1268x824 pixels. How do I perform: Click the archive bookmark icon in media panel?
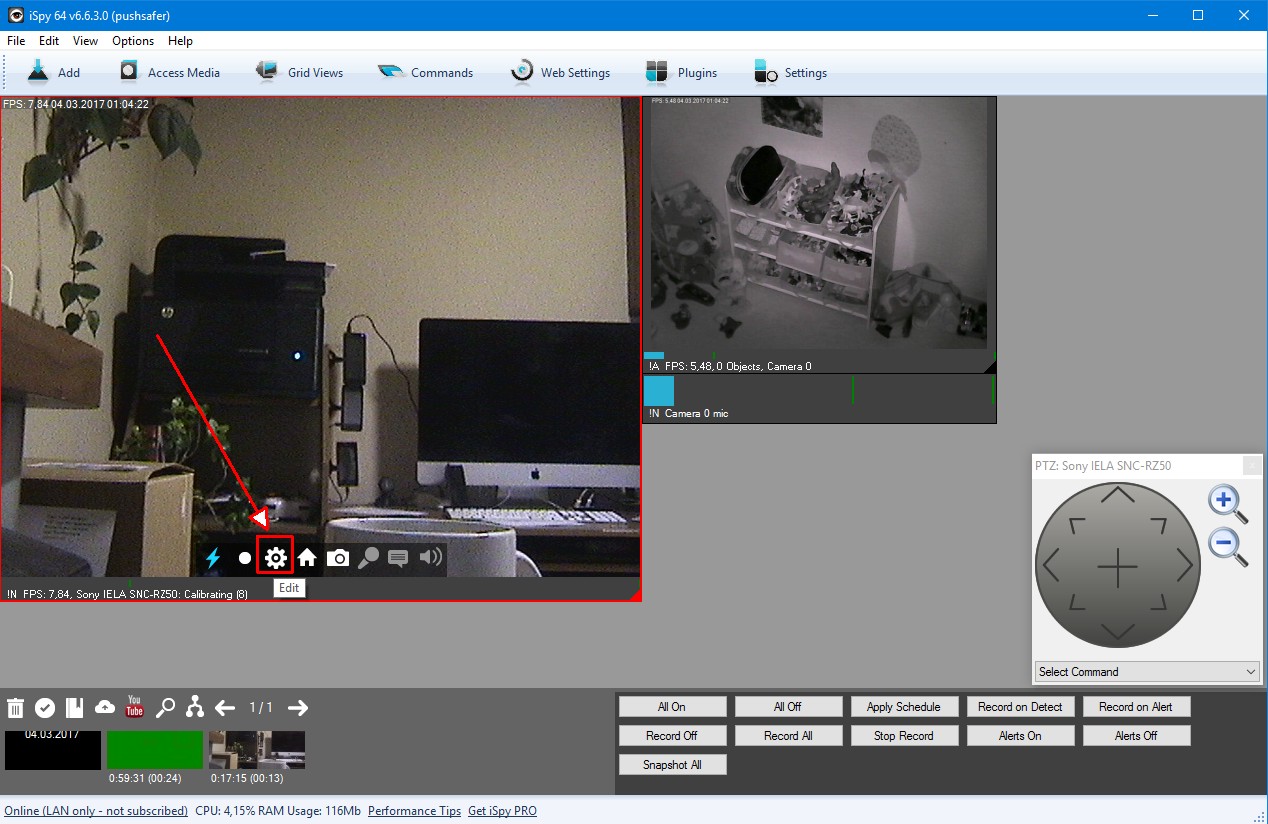(x=74, y=708)
